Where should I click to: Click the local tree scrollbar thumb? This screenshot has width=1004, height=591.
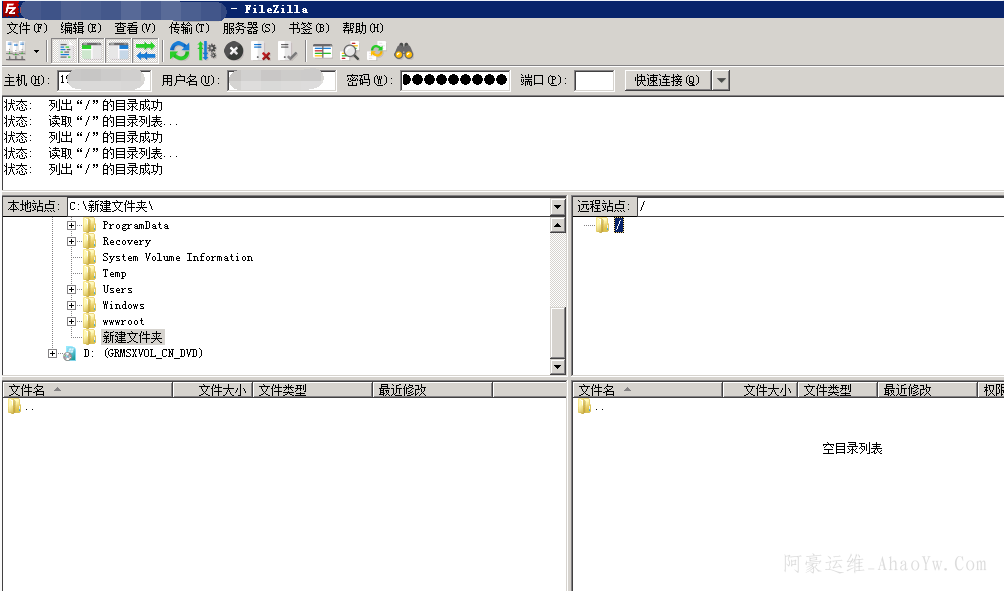(558, 332)
